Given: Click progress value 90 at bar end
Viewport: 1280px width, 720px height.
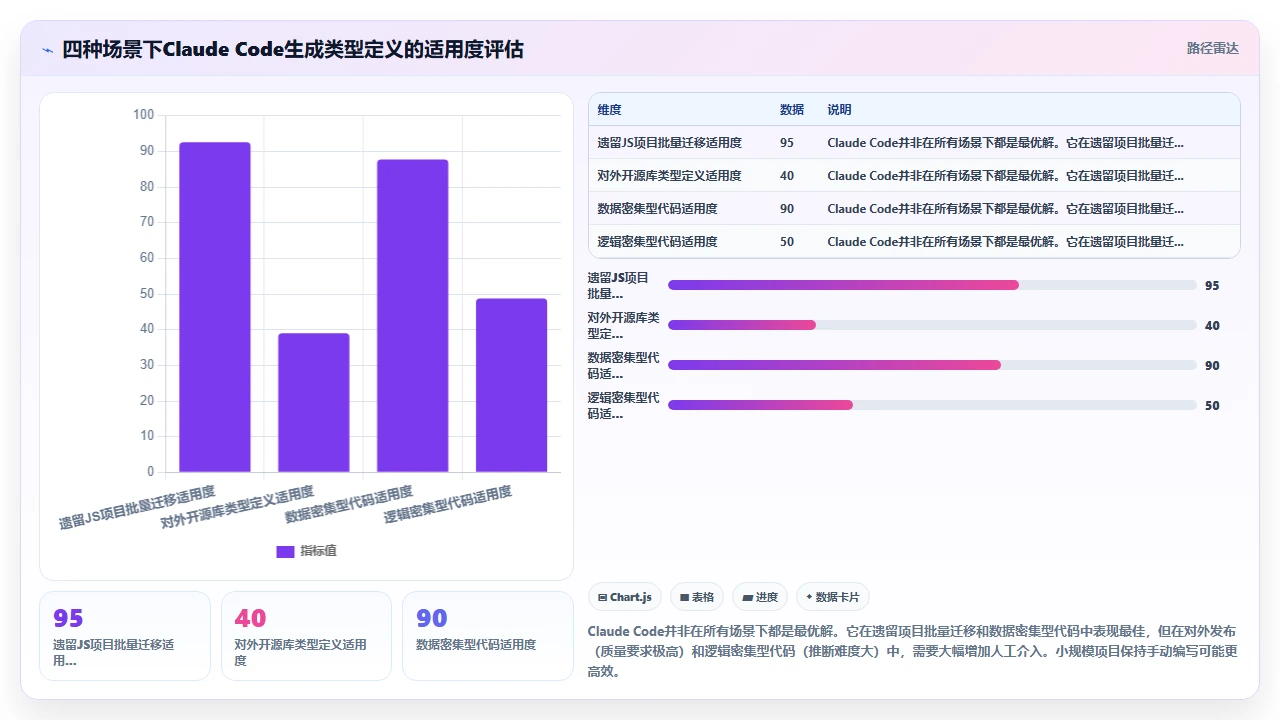Looking at the screenshot, I should [1212, 365].
